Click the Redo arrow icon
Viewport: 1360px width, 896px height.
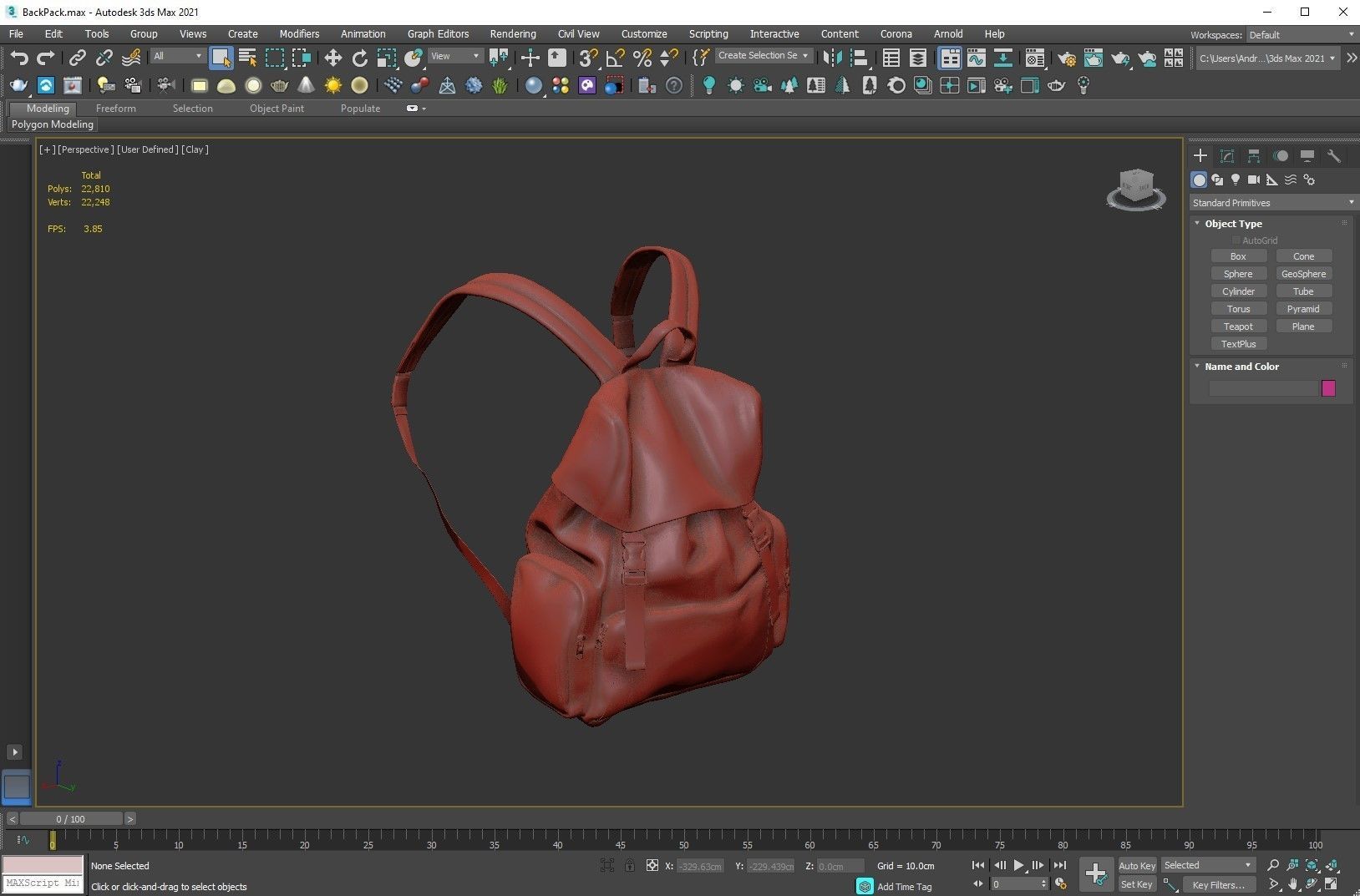click(x=46, y=58)
